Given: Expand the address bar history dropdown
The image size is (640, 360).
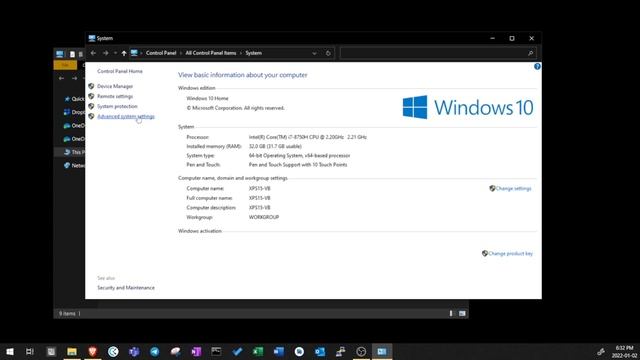Looking at the screenshot, I should point(314,53).
